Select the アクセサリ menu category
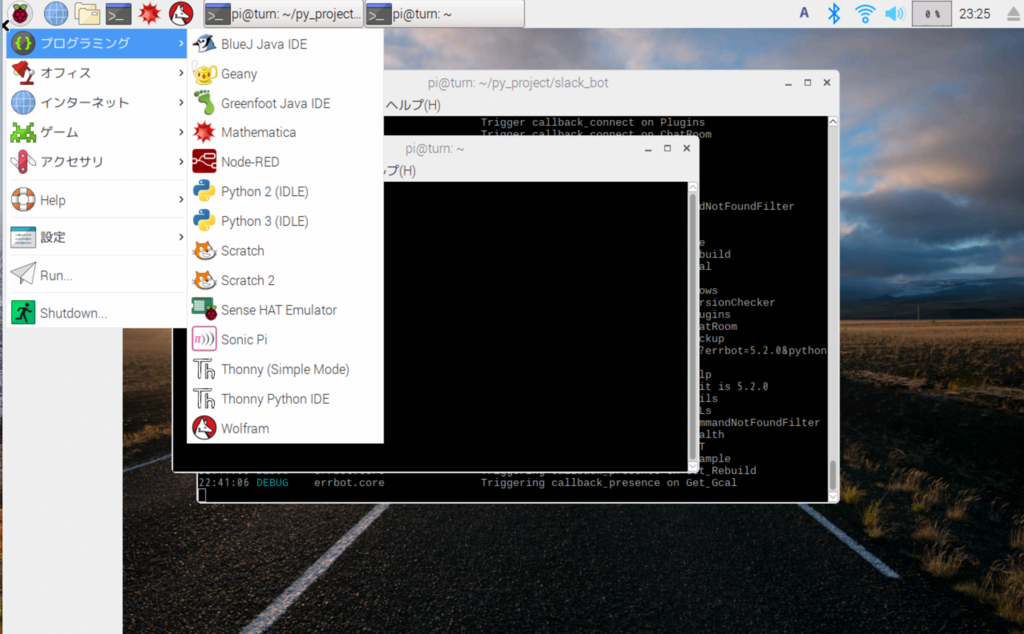 click(97, 161)
